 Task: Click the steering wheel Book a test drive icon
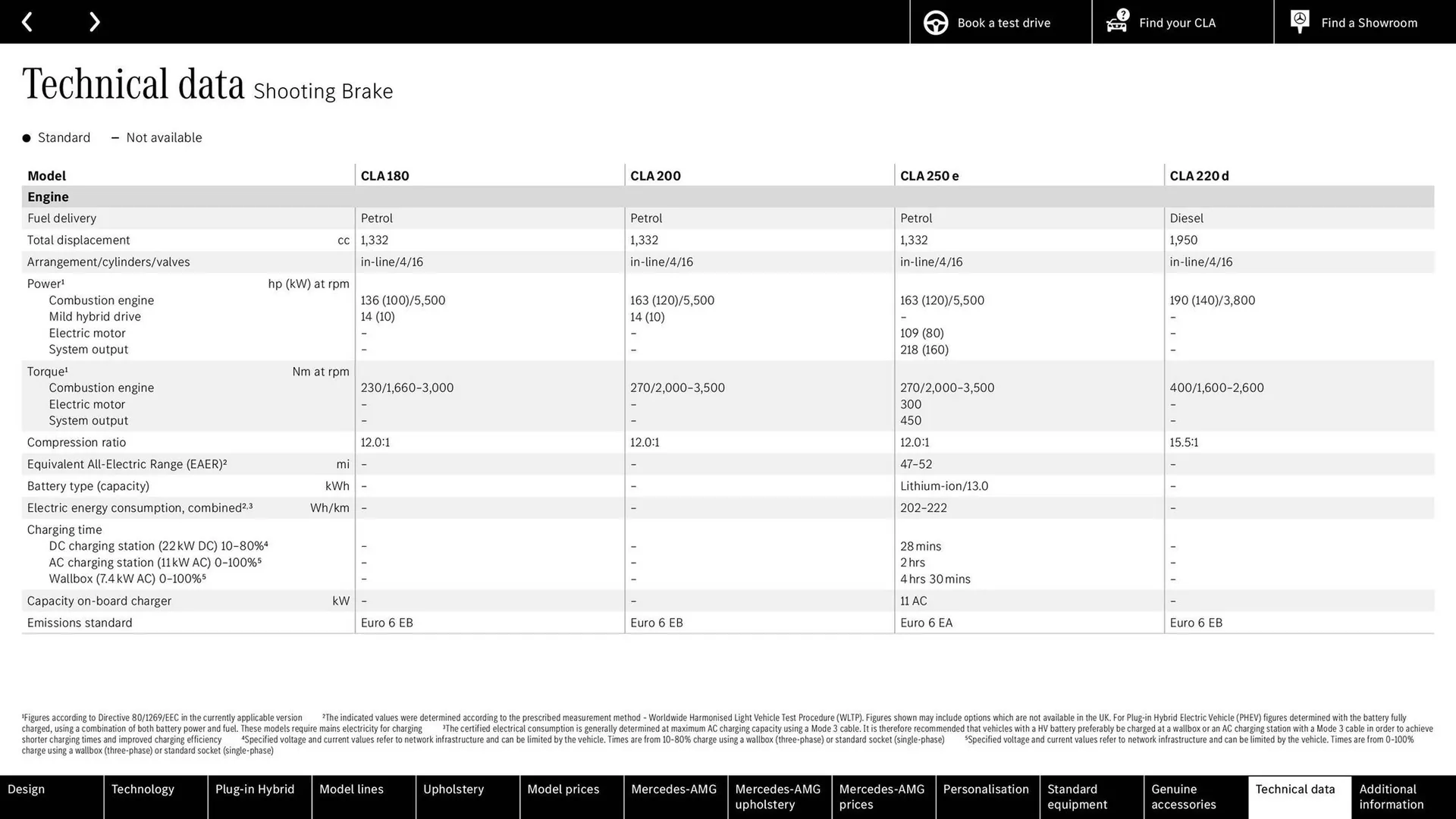pos(935,22)
